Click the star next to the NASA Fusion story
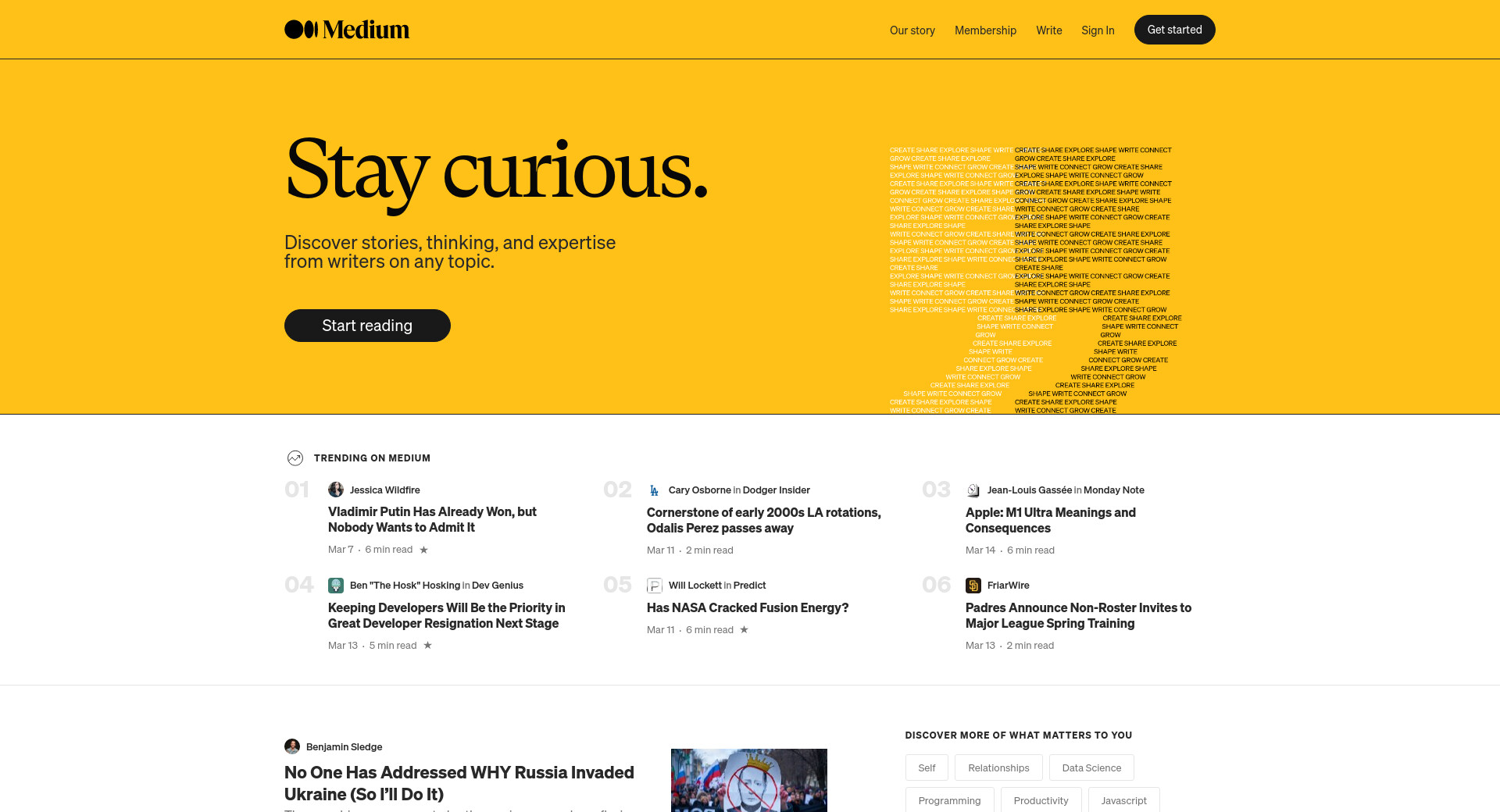 (x=744, y=630)
